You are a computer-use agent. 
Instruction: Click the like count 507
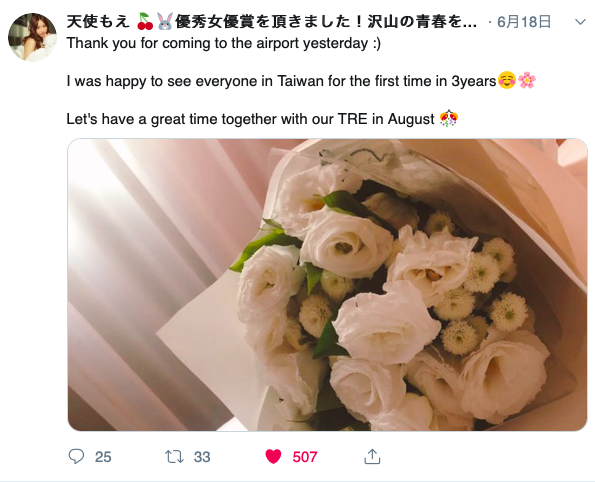305,457
